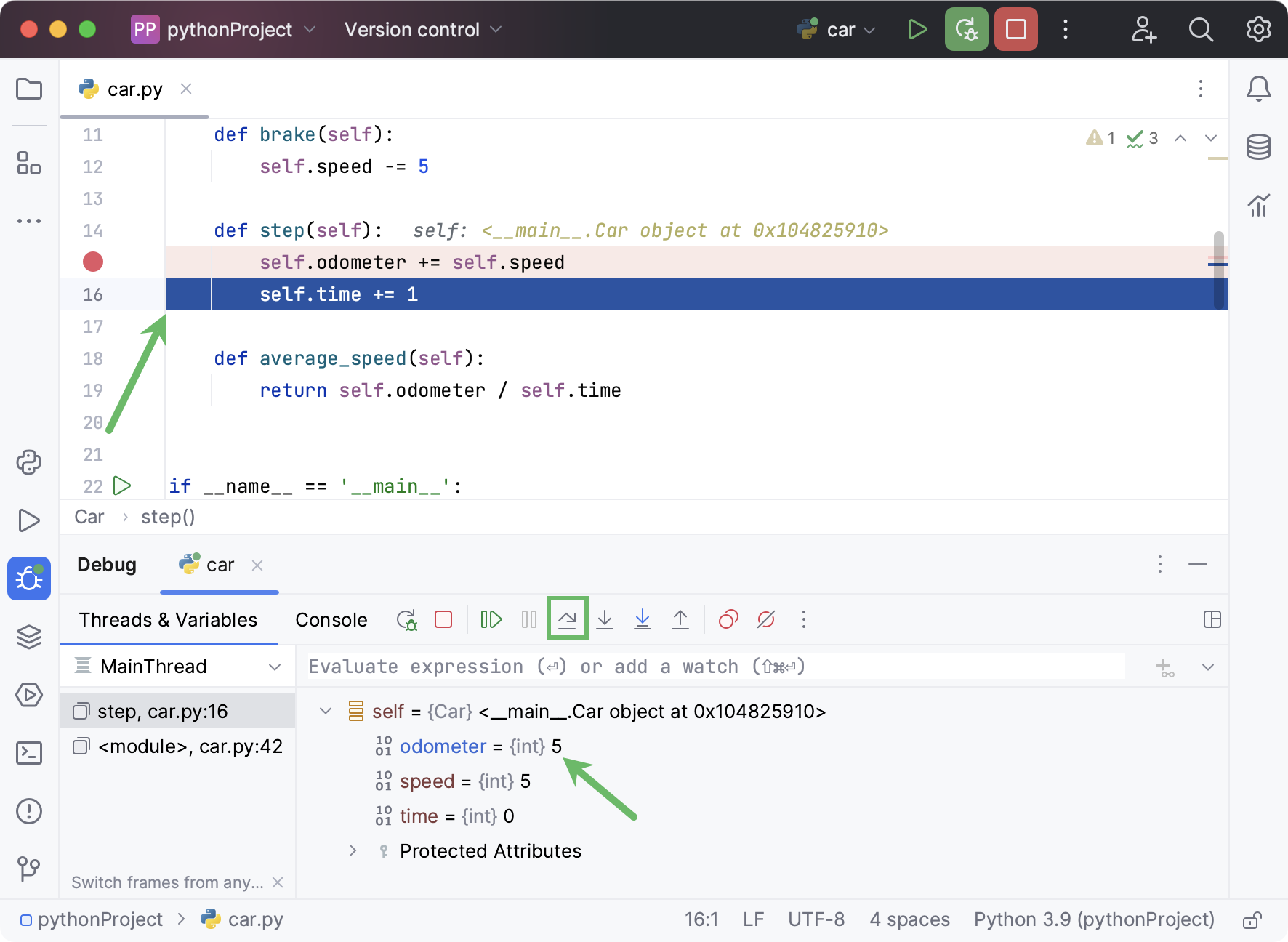Open the Version control menu
Screen dimensions: 1288x942
coord(422,30)
